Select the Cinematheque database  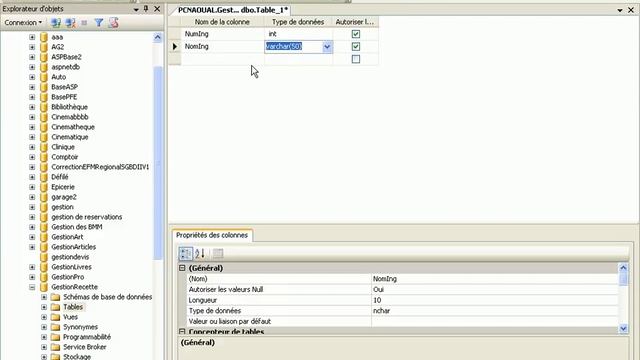click(73, 127)
